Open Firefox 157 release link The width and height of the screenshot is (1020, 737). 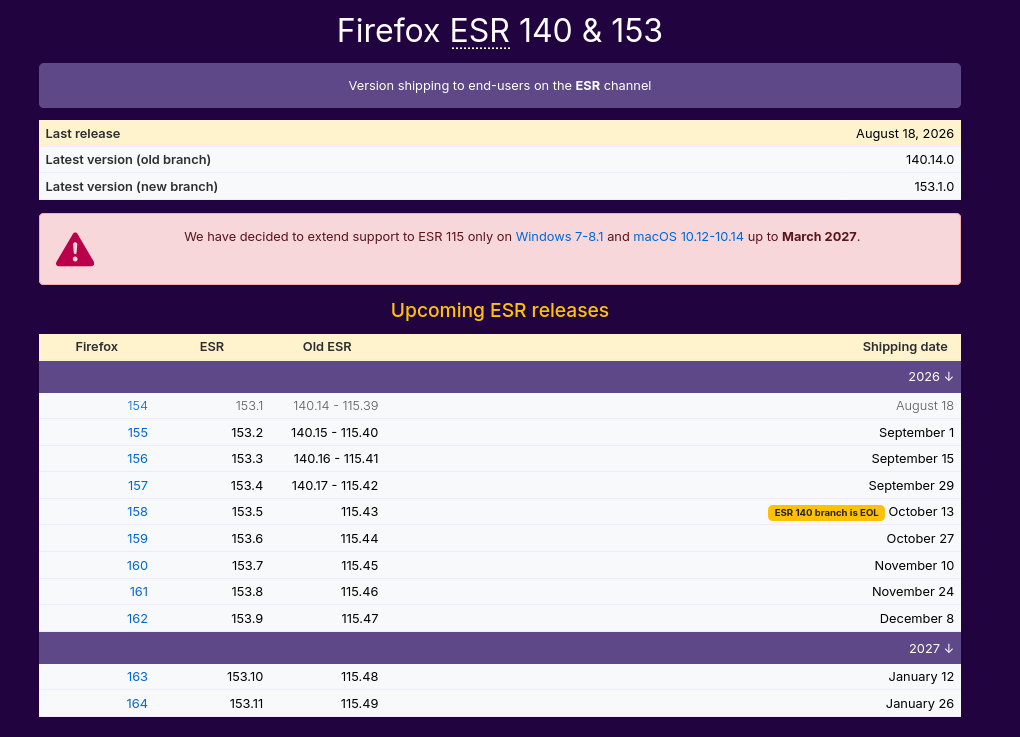click(x=137, y=486)
